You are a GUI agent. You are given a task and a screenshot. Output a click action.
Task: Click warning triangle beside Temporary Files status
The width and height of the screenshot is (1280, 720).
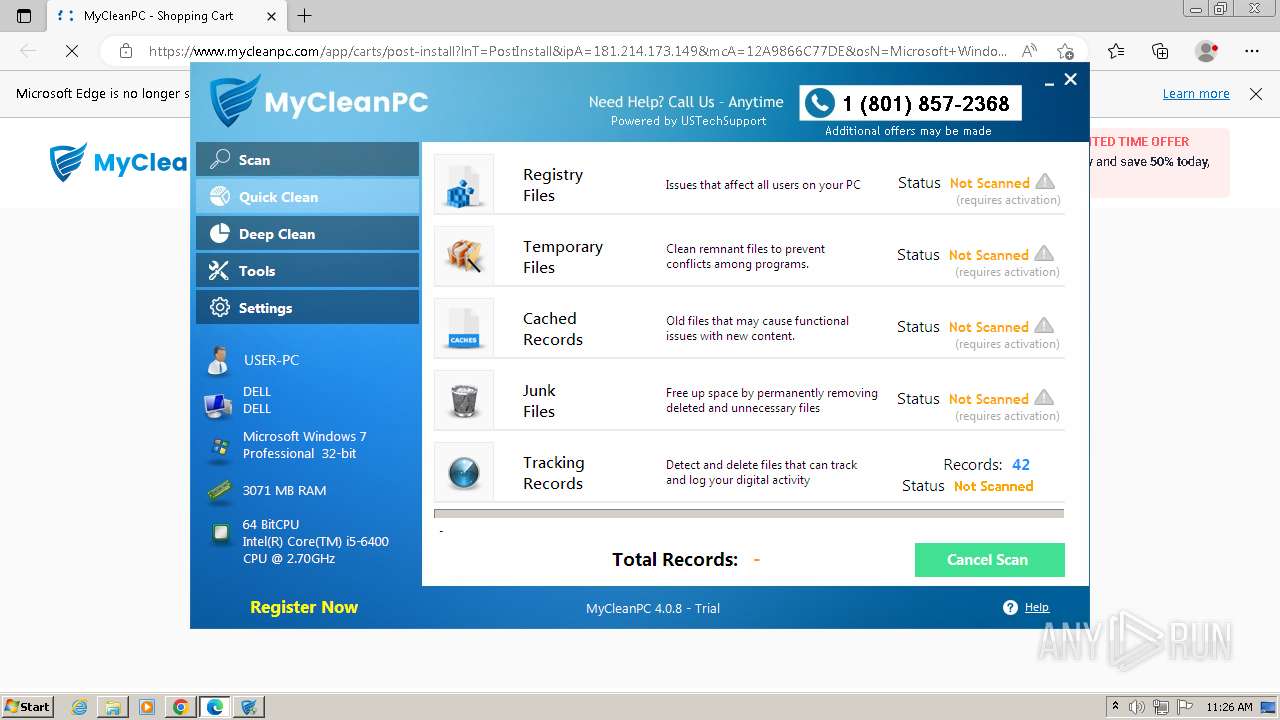[1044, 253]
